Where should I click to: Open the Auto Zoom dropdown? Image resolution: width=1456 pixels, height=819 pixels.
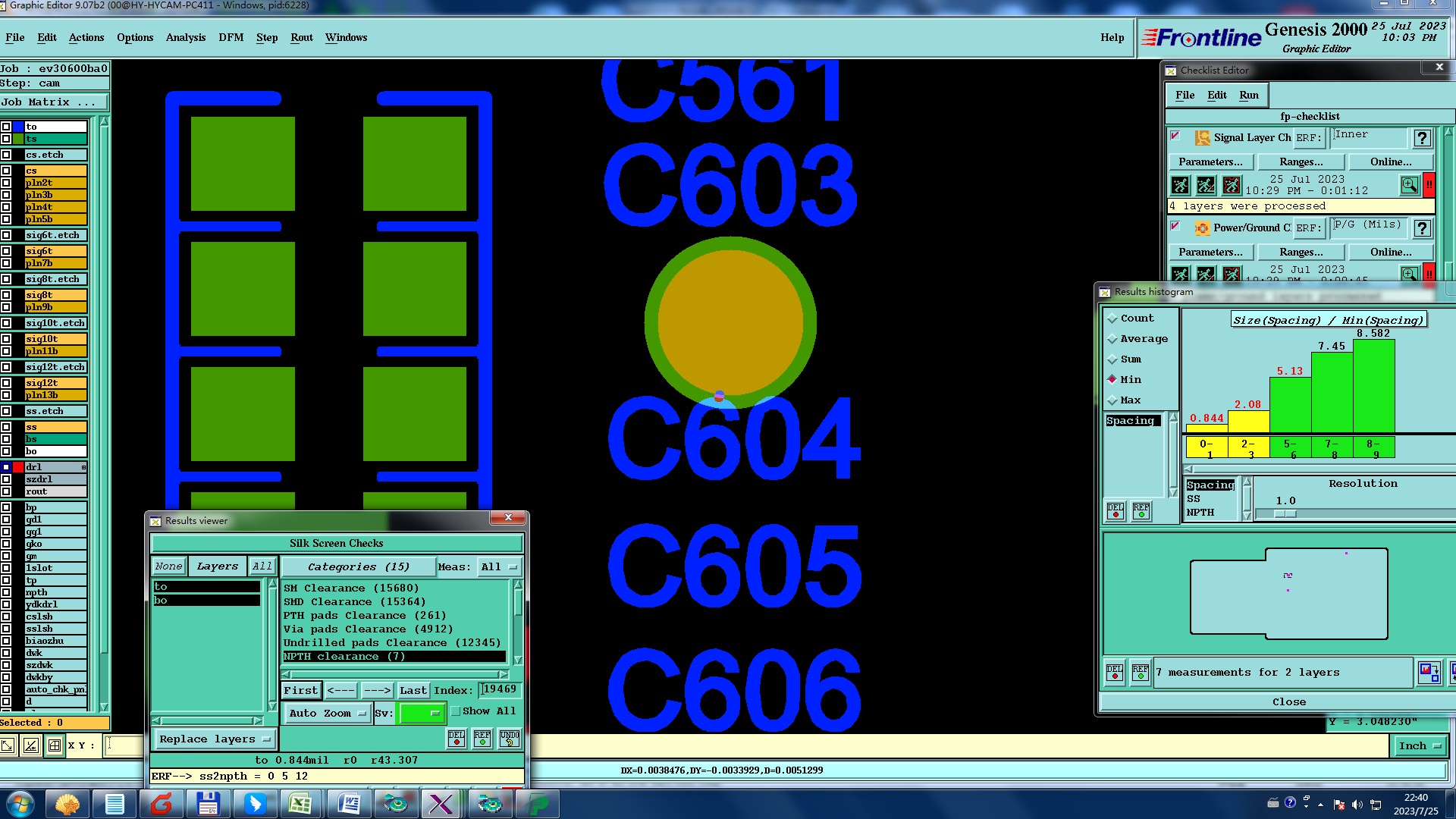[x=327, y=714]
